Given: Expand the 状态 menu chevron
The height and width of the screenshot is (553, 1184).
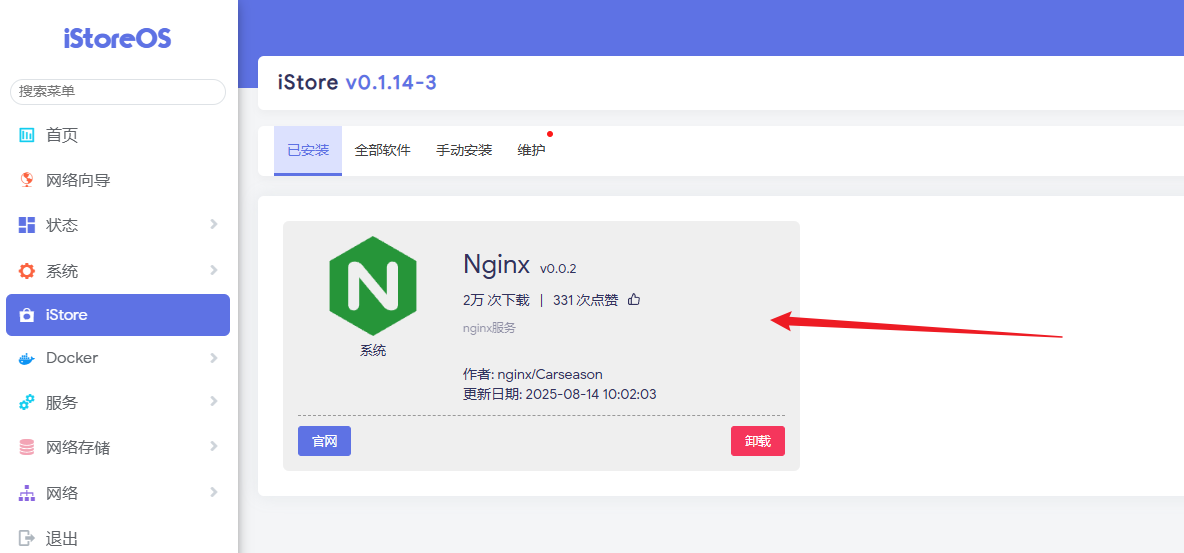Looking at the screenshot, I should (x=213, y=225).
